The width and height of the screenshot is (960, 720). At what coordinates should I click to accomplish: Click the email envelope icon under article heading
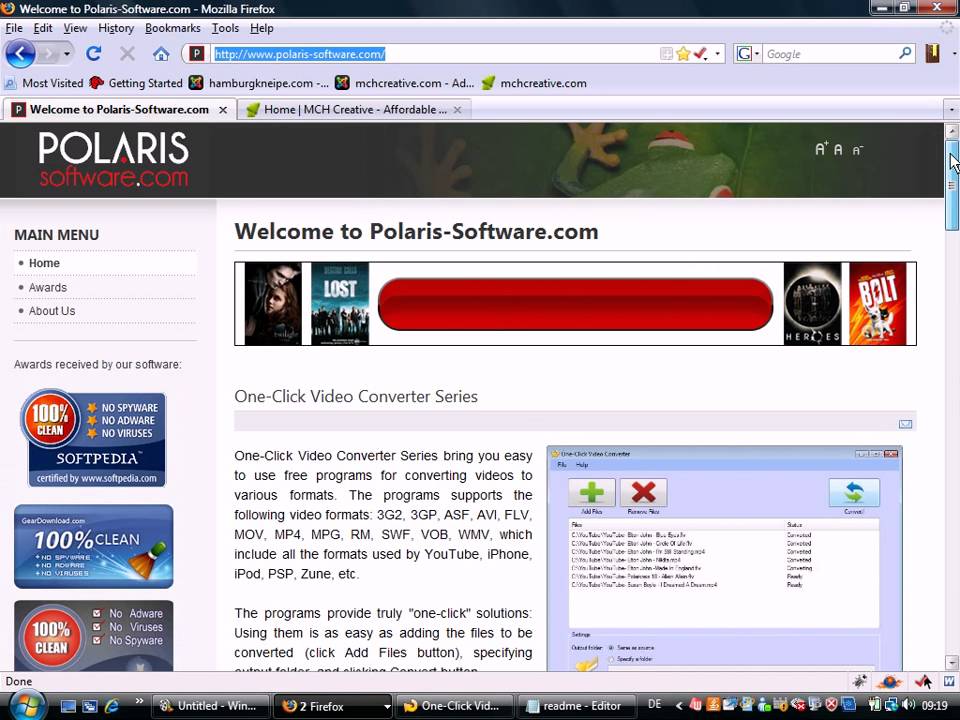point(905,424)
